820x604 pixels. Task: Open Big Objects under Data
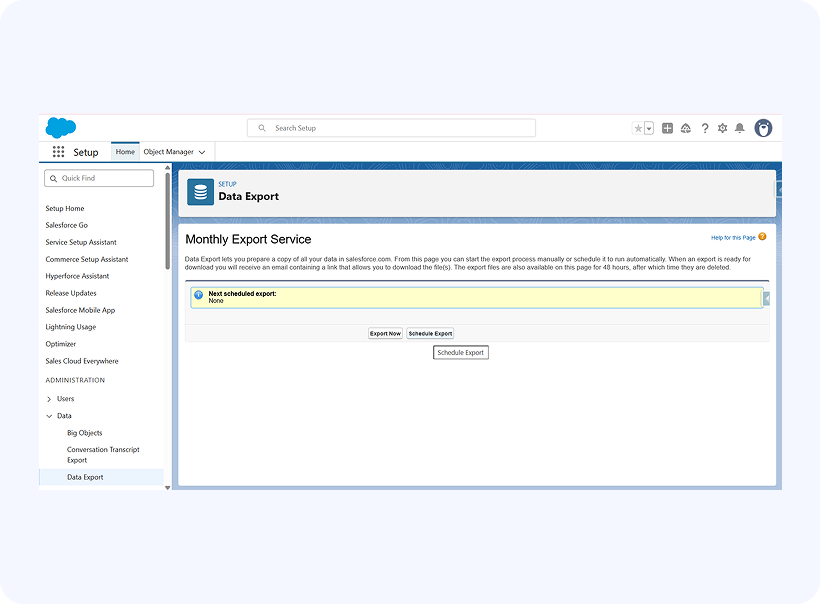[x=85, y=432]
